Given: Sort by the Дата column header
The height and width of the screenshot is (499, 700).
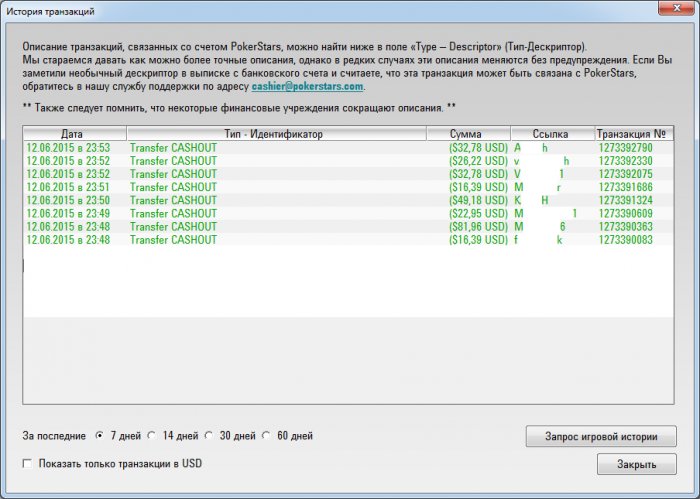Looking at the screenshot, I should [x=73, y=133].
